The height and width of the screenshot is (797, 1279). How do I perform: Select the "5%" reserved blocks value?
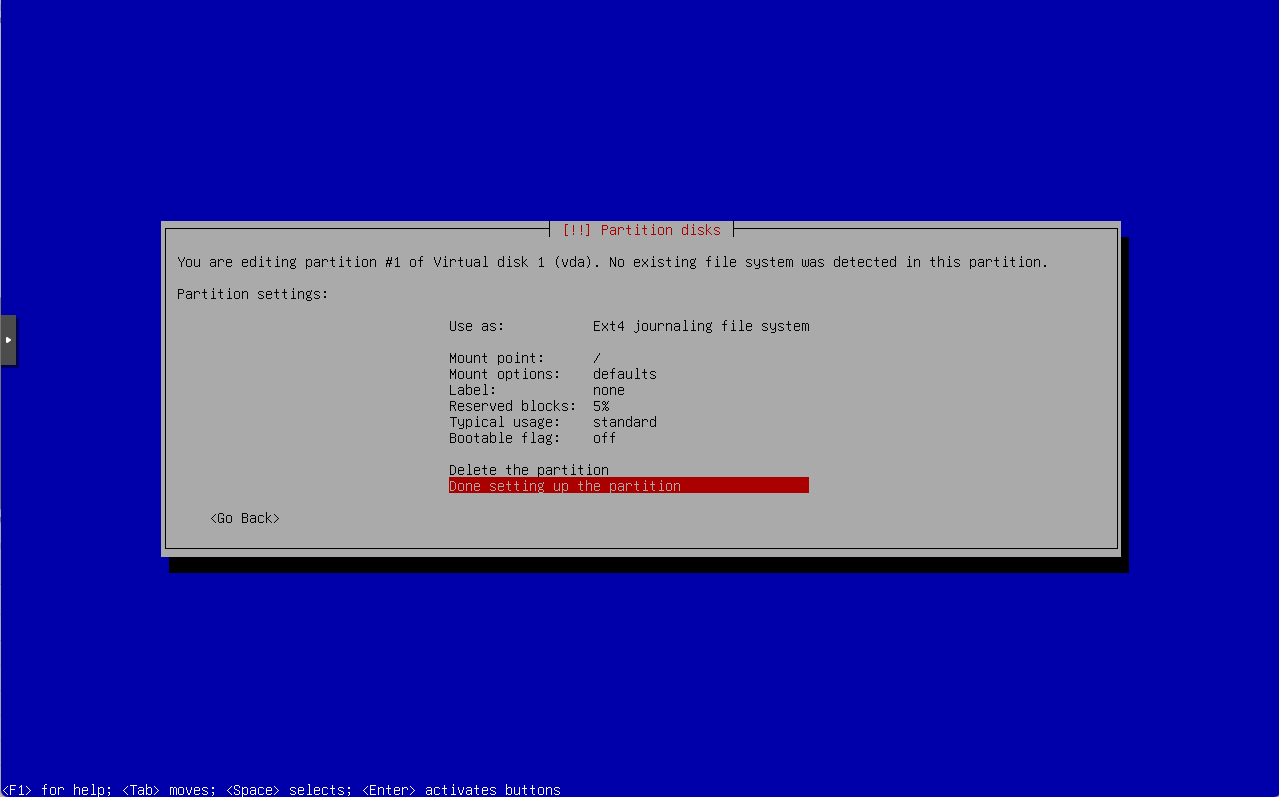point(600,405)
